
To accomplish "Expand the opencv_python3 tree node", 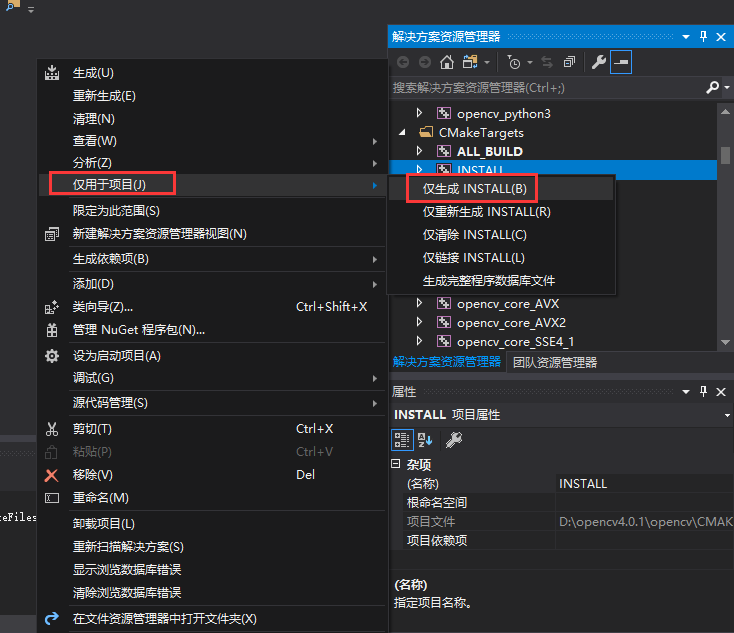I will point(419,113).
